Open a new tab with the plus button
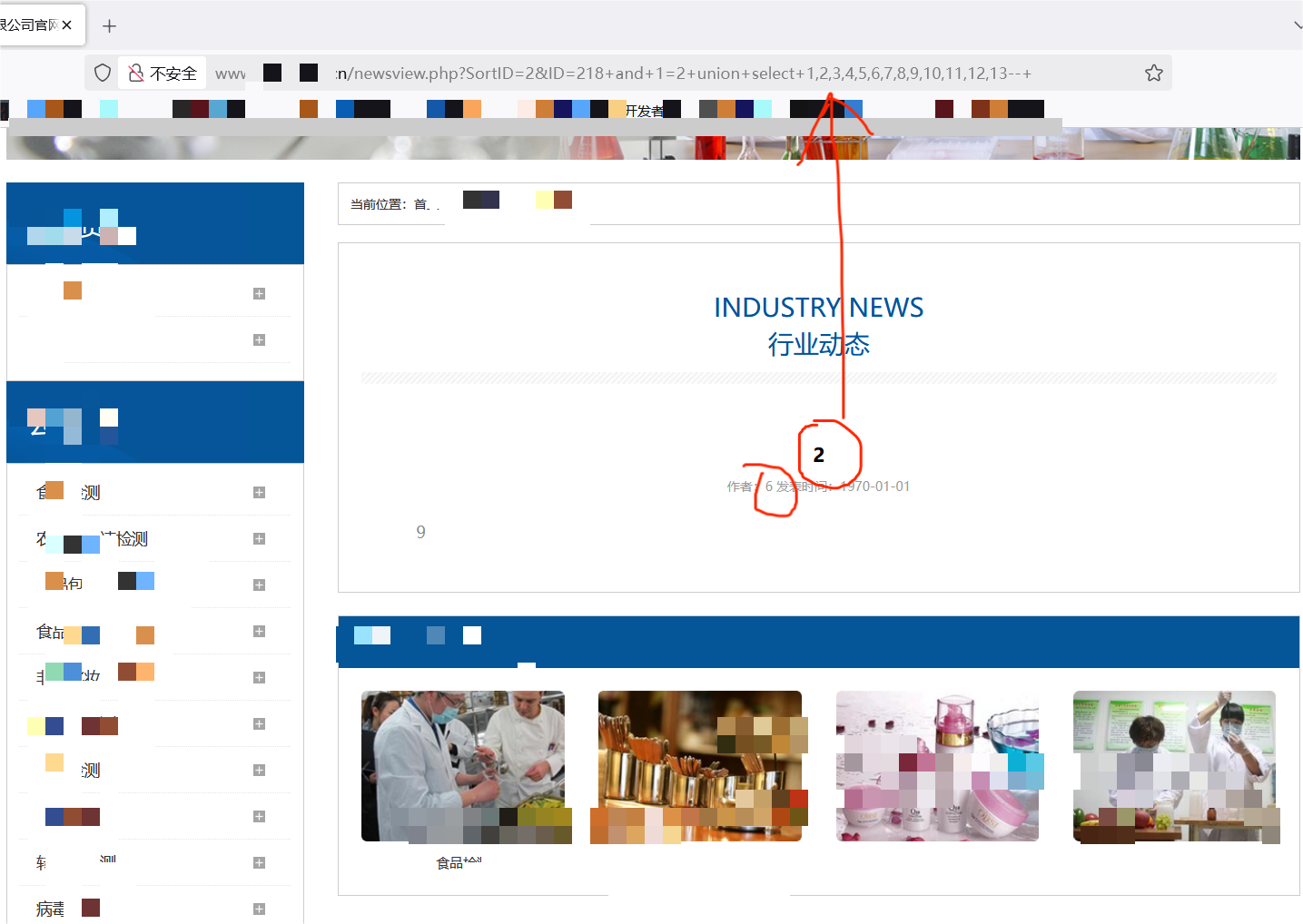The height and width of the screenshot is (924, 1303). point(110,26)
